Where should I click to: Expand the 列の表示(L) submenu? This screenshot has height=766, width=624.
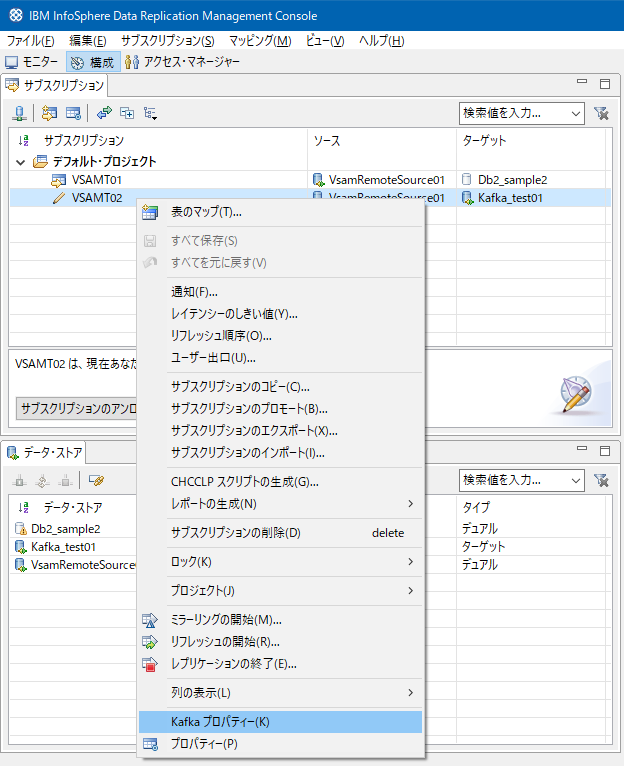tap(280, 693)
